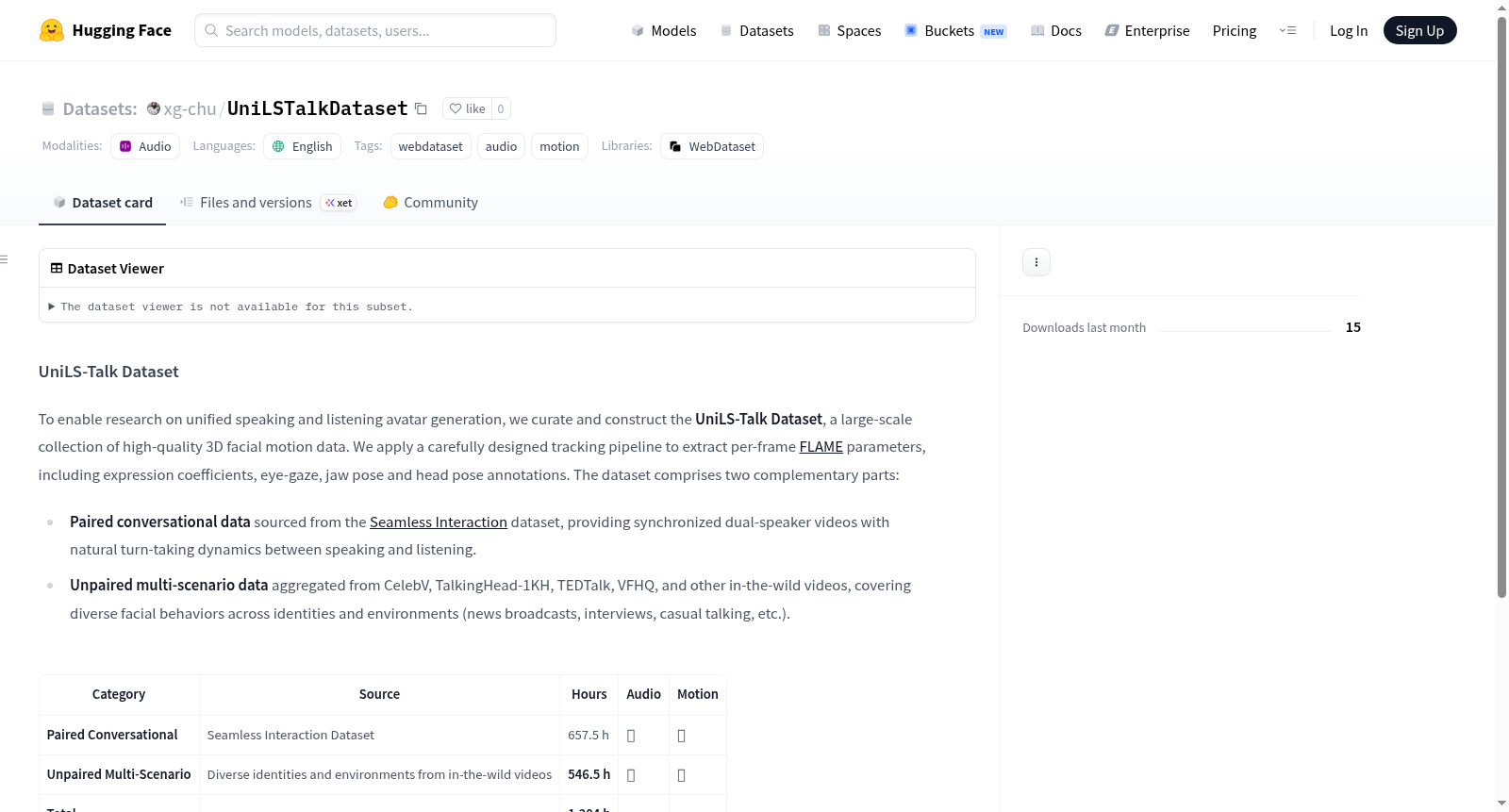The image size is (1509, 812).
Task: Click the left-edge table of contents icon
Action: pos(4,259)
